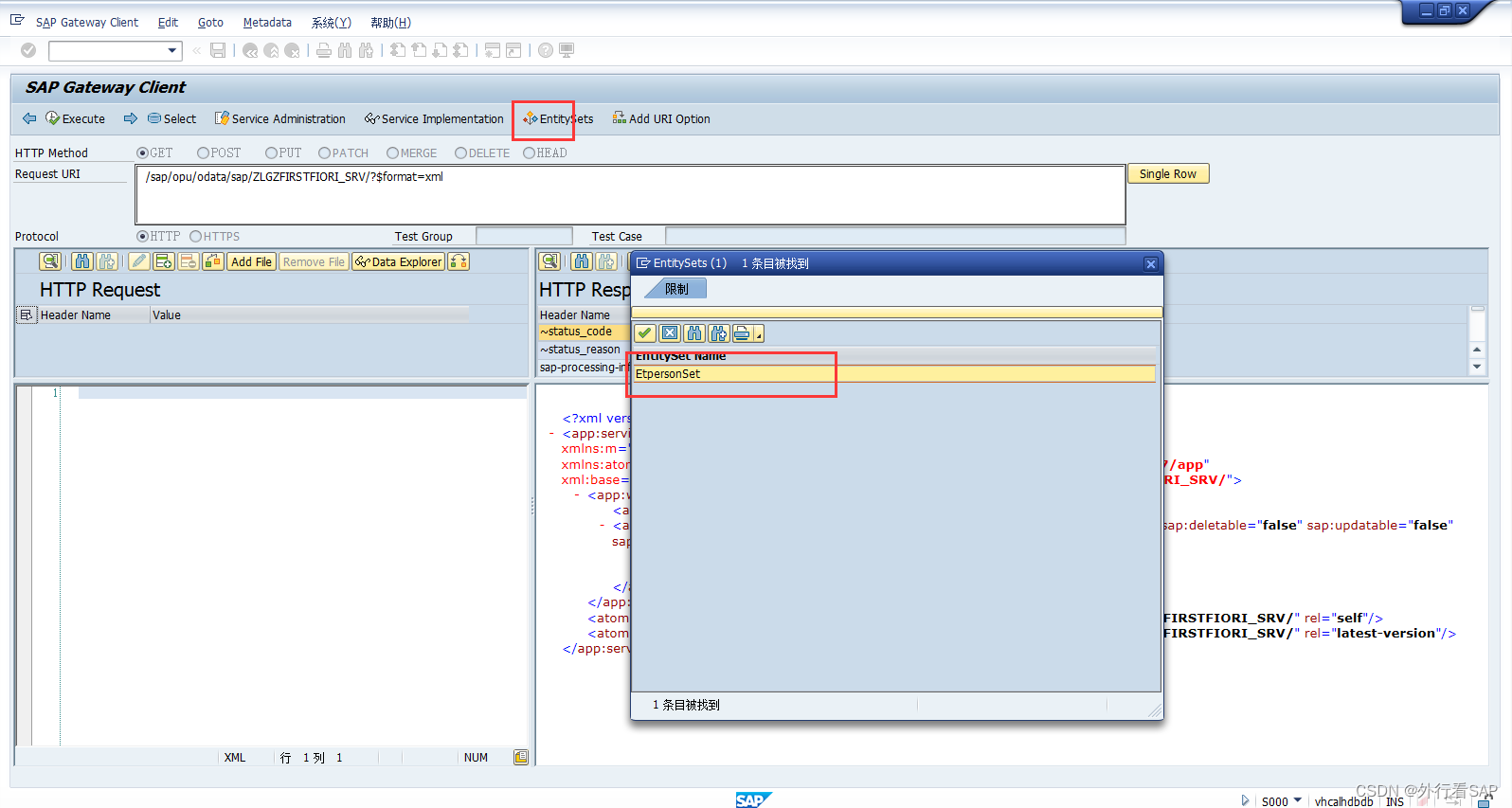The width and height of the screenshot is (1512, 808).
Task: Click the cancel X icon in EntitySets dialog toolbar
Action: (670, 332)
